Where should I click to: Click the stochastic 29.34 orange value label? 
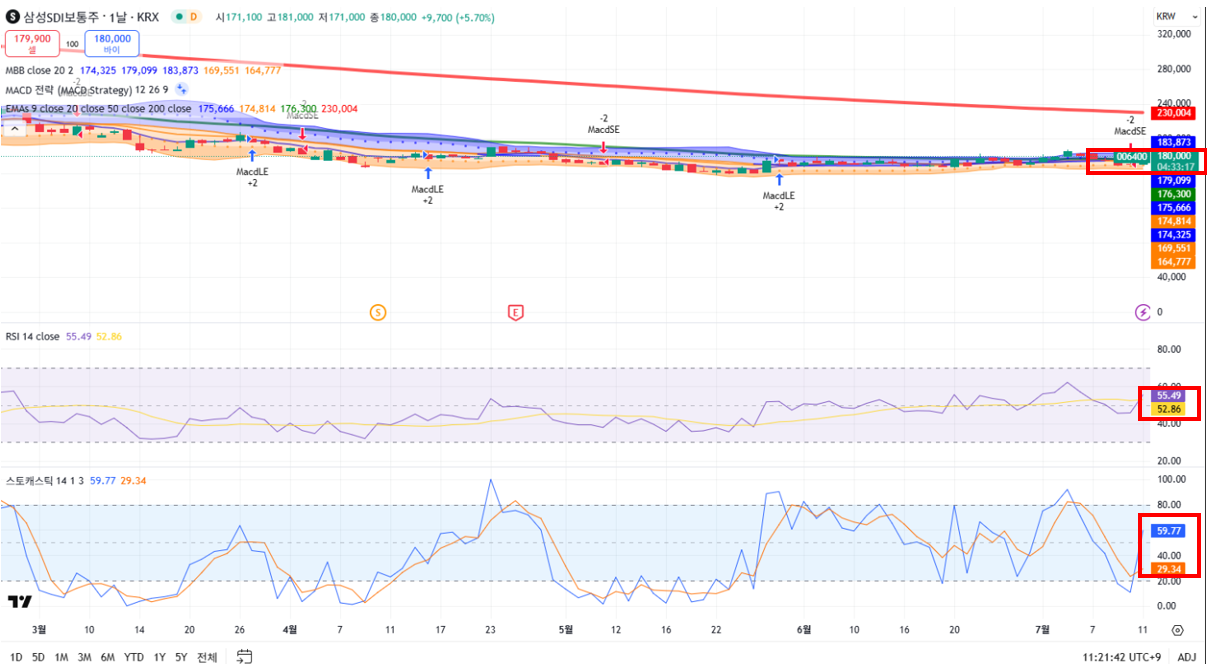point(1168,568)
